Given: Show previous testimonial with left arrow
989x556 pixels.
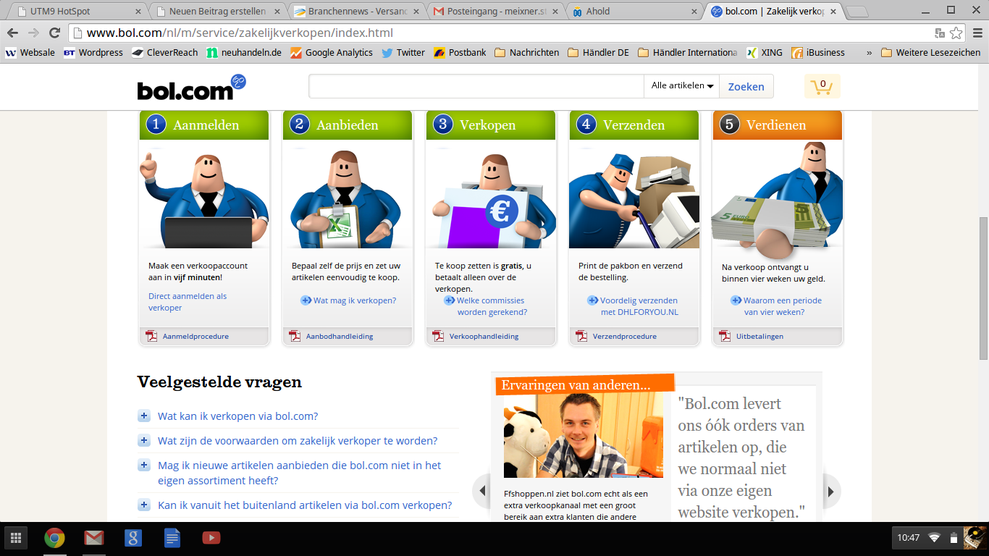Looking at the screenshot, I should coord(483,490).
